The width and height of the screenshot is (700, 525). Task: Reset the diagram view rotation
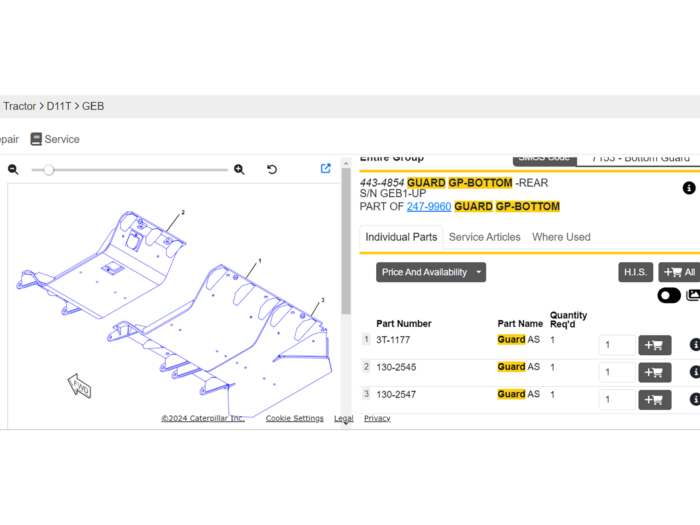pyautogui.click(x=272, y=170)
